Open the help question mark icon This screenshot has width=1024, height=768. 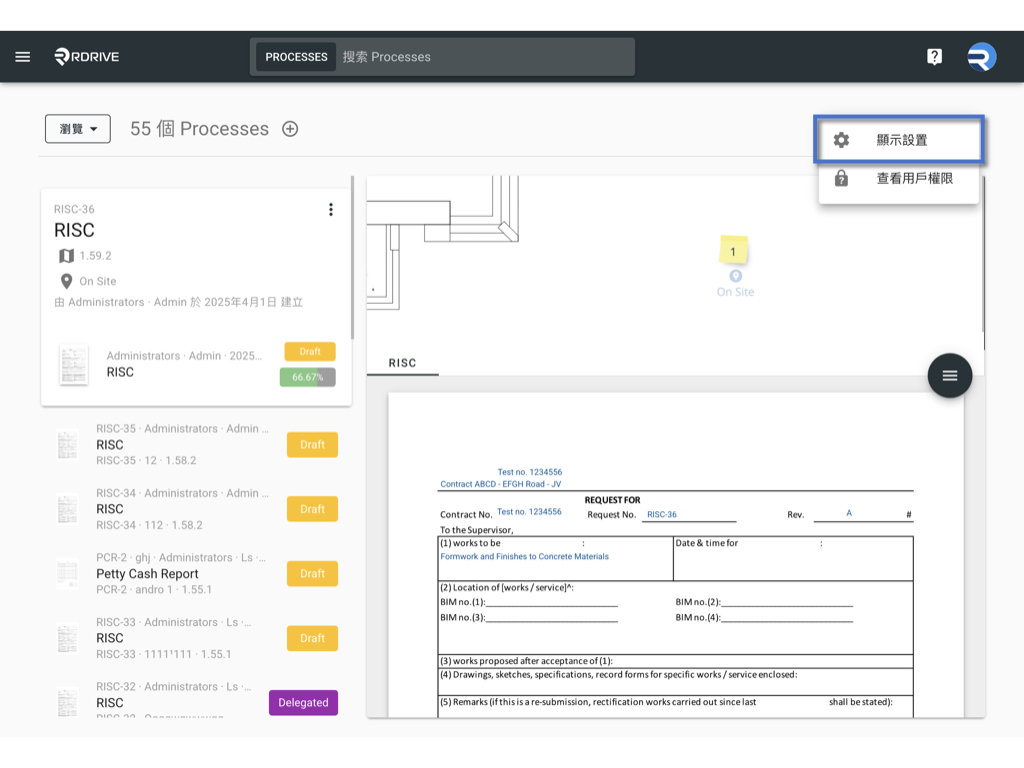point(934,57)
